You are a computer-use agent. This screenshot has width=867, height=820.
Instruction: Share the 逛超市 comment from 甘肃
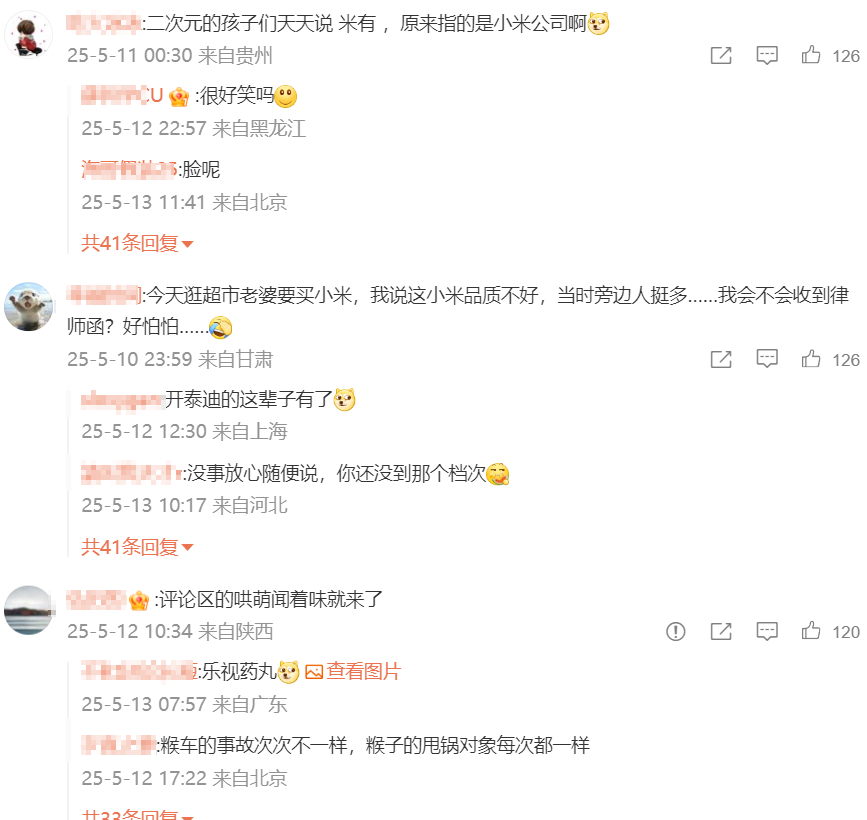click(721, 359)
